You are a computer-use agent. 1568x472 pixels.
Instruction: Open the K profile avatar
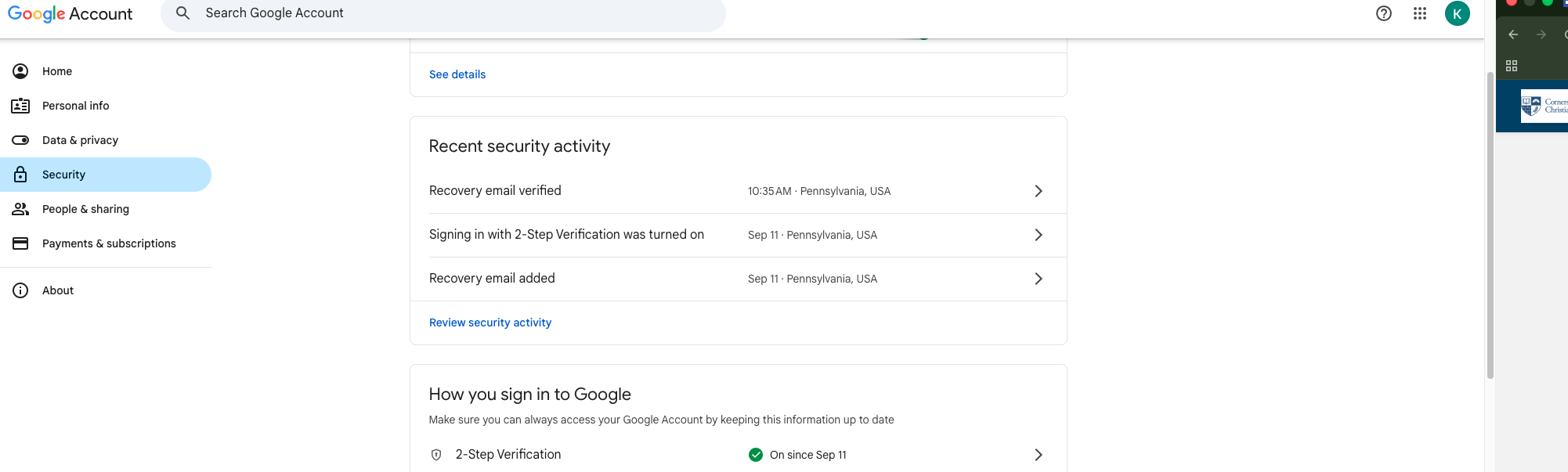pyautogui.click(x=1457, y=13)
